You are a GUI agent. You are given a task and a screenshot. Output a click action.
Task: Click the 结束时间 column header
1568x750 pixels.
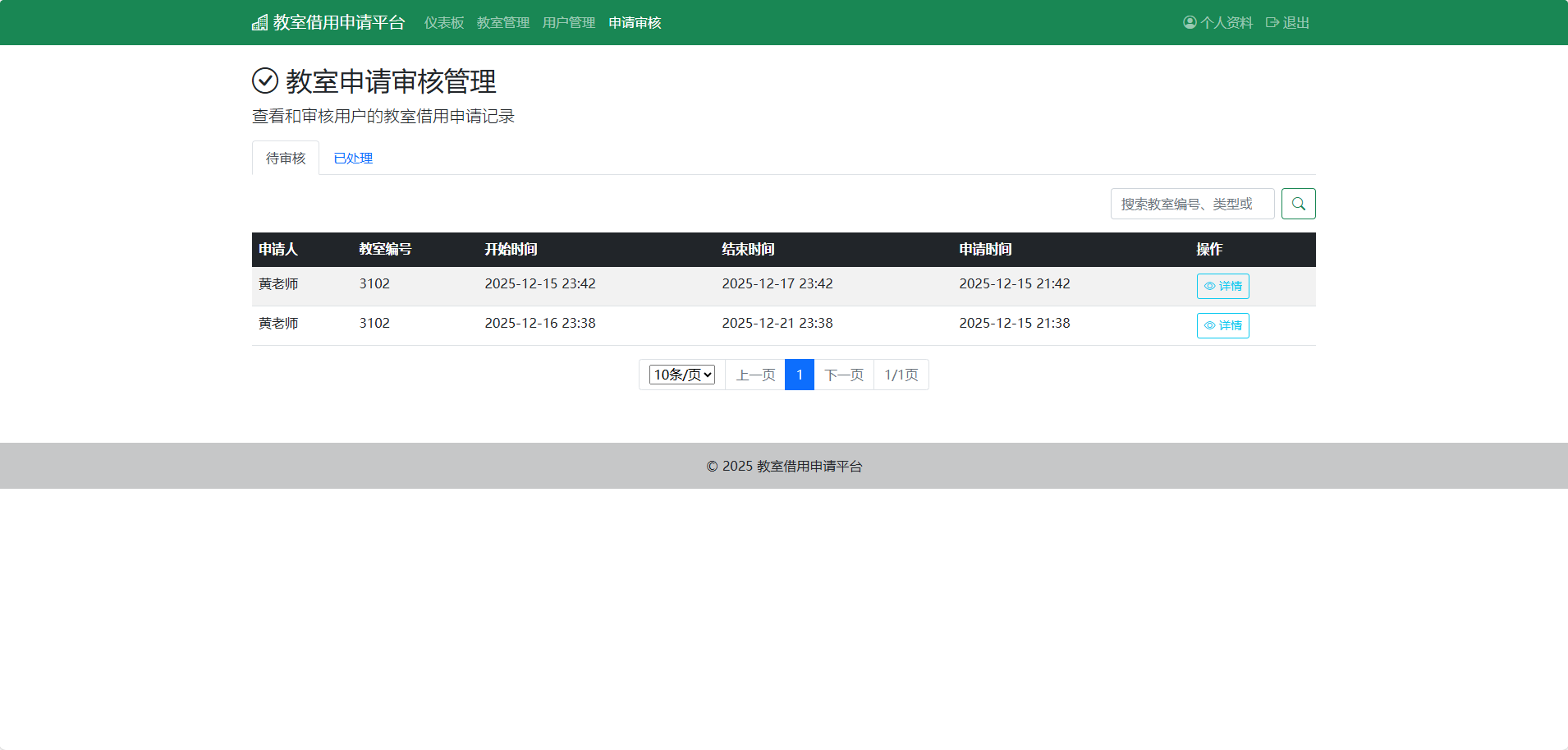[x=748, y=250]
